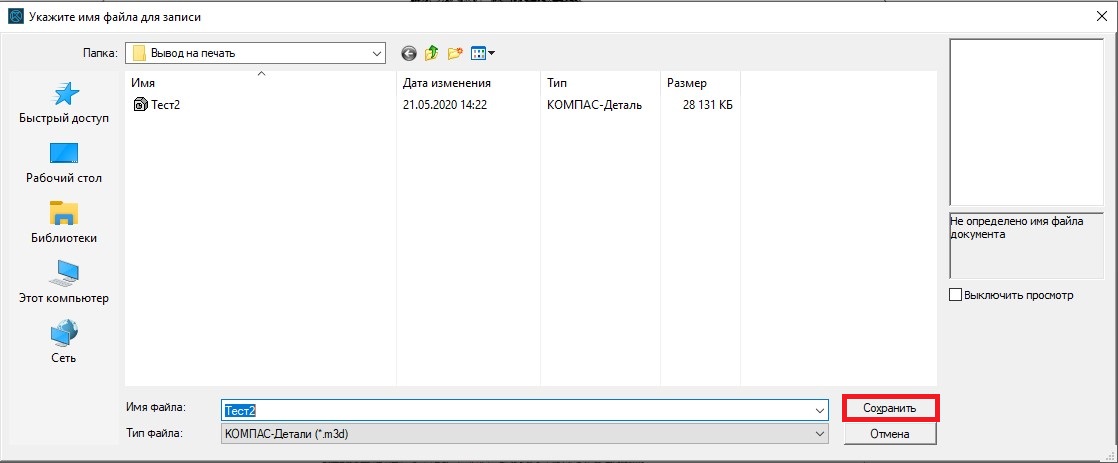
Task: Sort files by Размер column header
Action: (686, 82)
